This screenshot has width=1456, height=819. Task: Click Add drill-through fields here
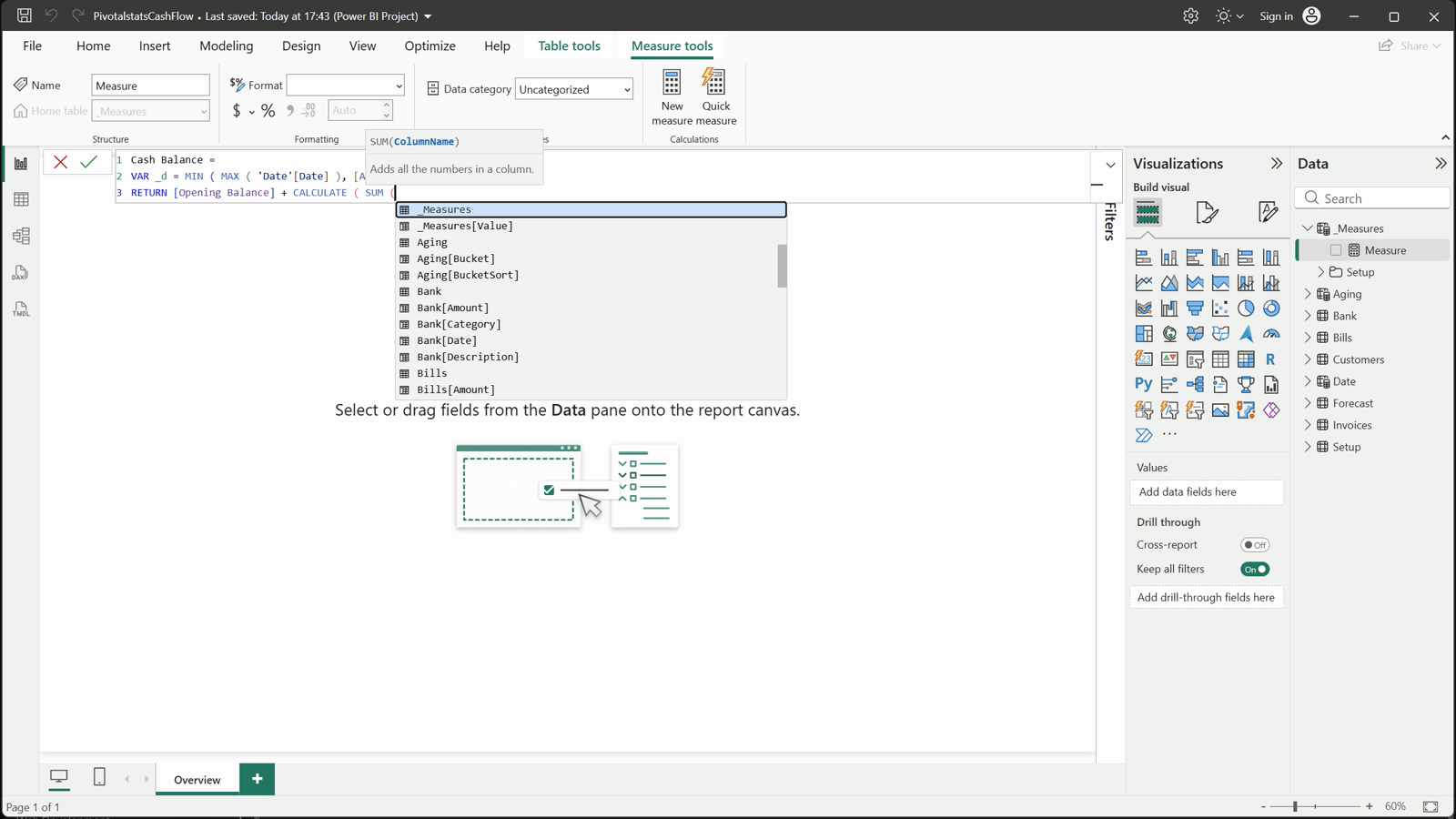(1206, 597)
